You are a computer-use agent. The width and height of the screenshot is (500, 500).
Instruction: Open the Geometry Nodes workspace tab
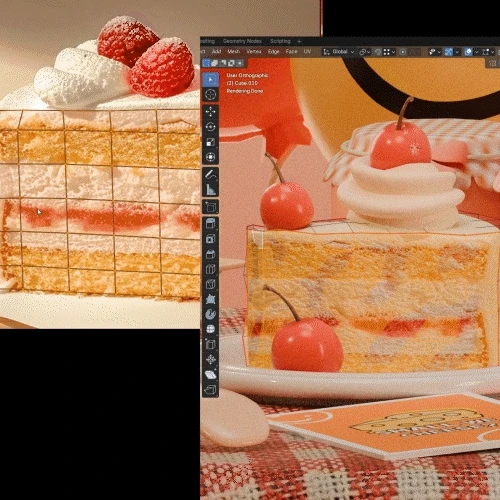[242, 41]
